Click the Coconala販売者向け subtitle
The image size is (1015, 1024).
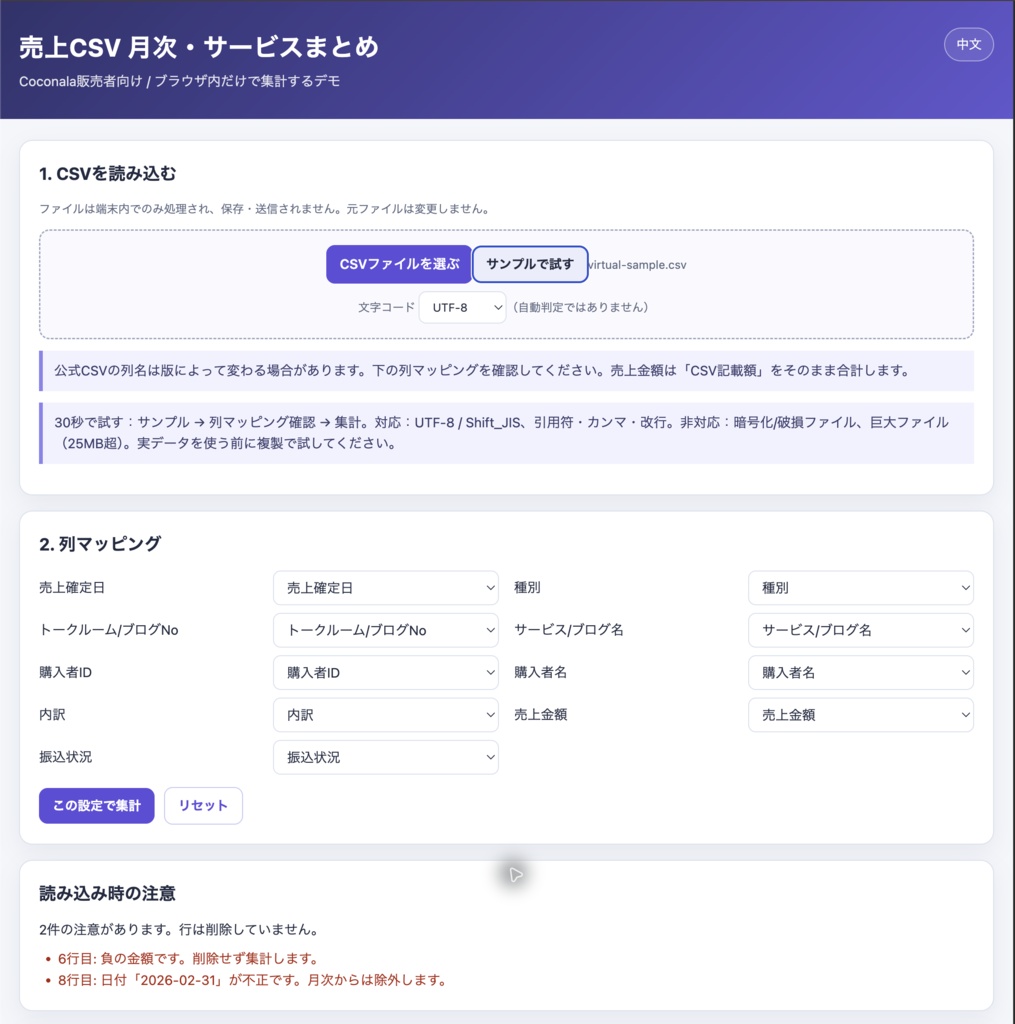pos(180,82)
